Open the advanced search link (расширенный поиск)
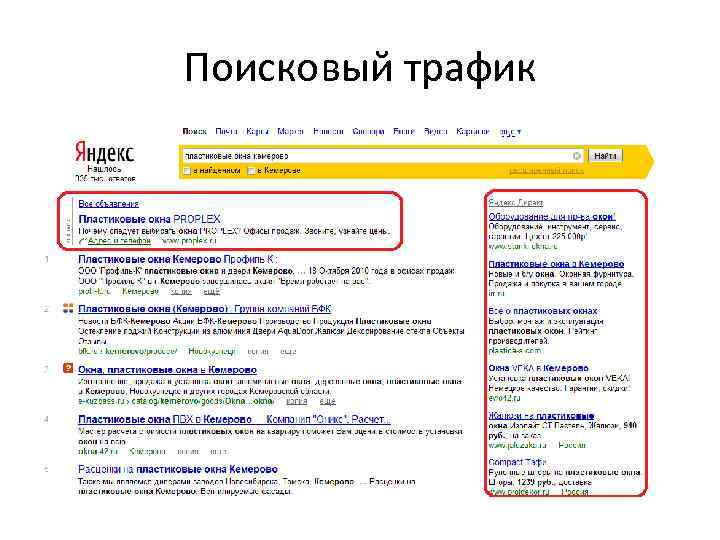The image size is (720, 540). click(x=546, y=171)
